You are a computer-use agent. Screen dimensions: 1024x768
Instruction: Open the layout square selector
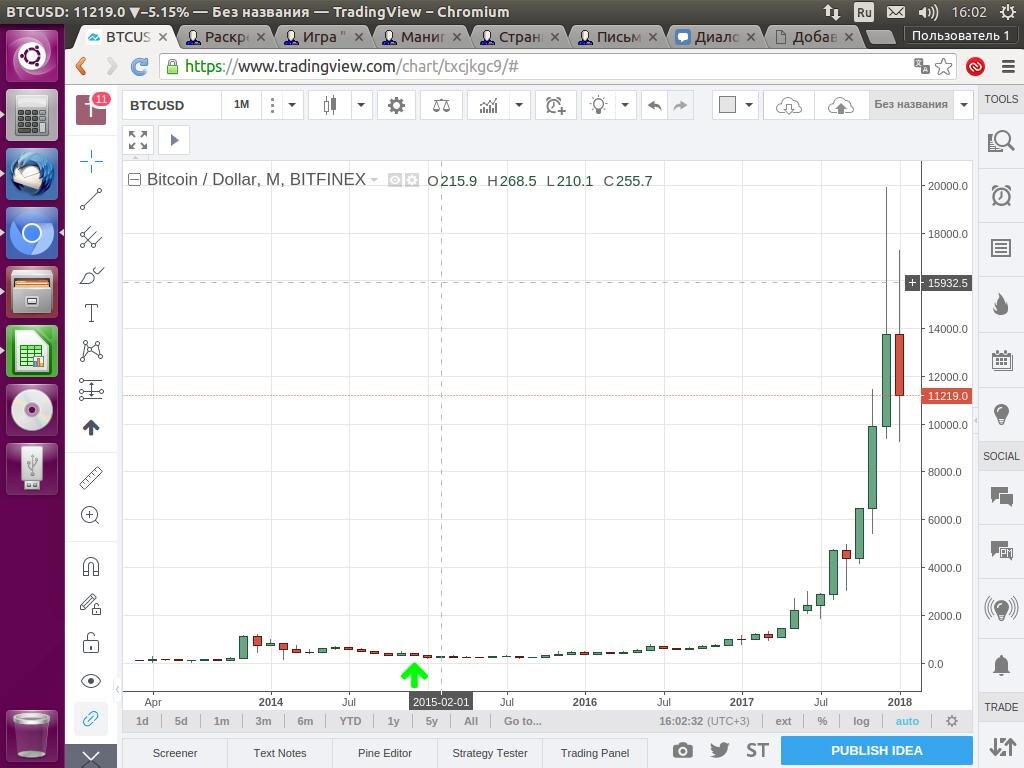[x=727, y=105]
